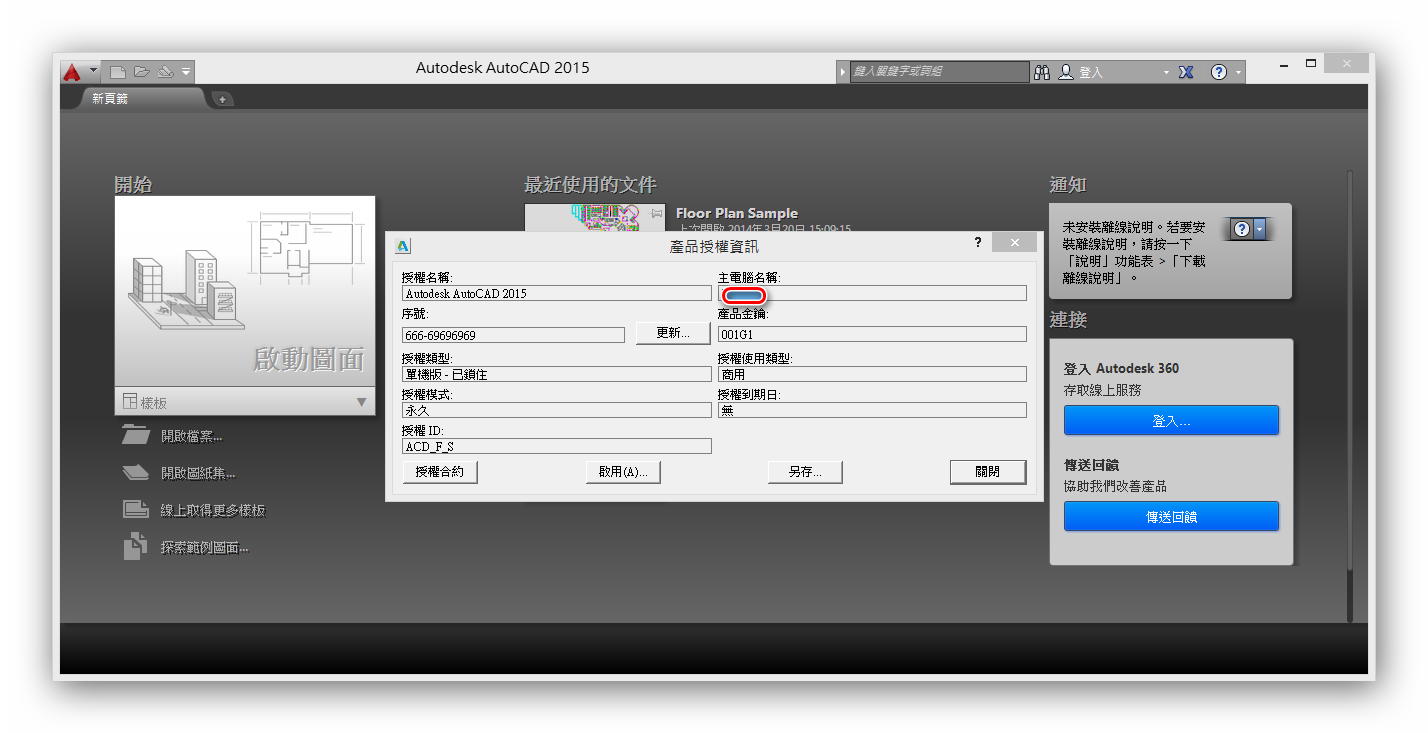1428x733 pixels.
Task: Click the Autodesk icon in license dialog title bar
Action: (403, 246)
